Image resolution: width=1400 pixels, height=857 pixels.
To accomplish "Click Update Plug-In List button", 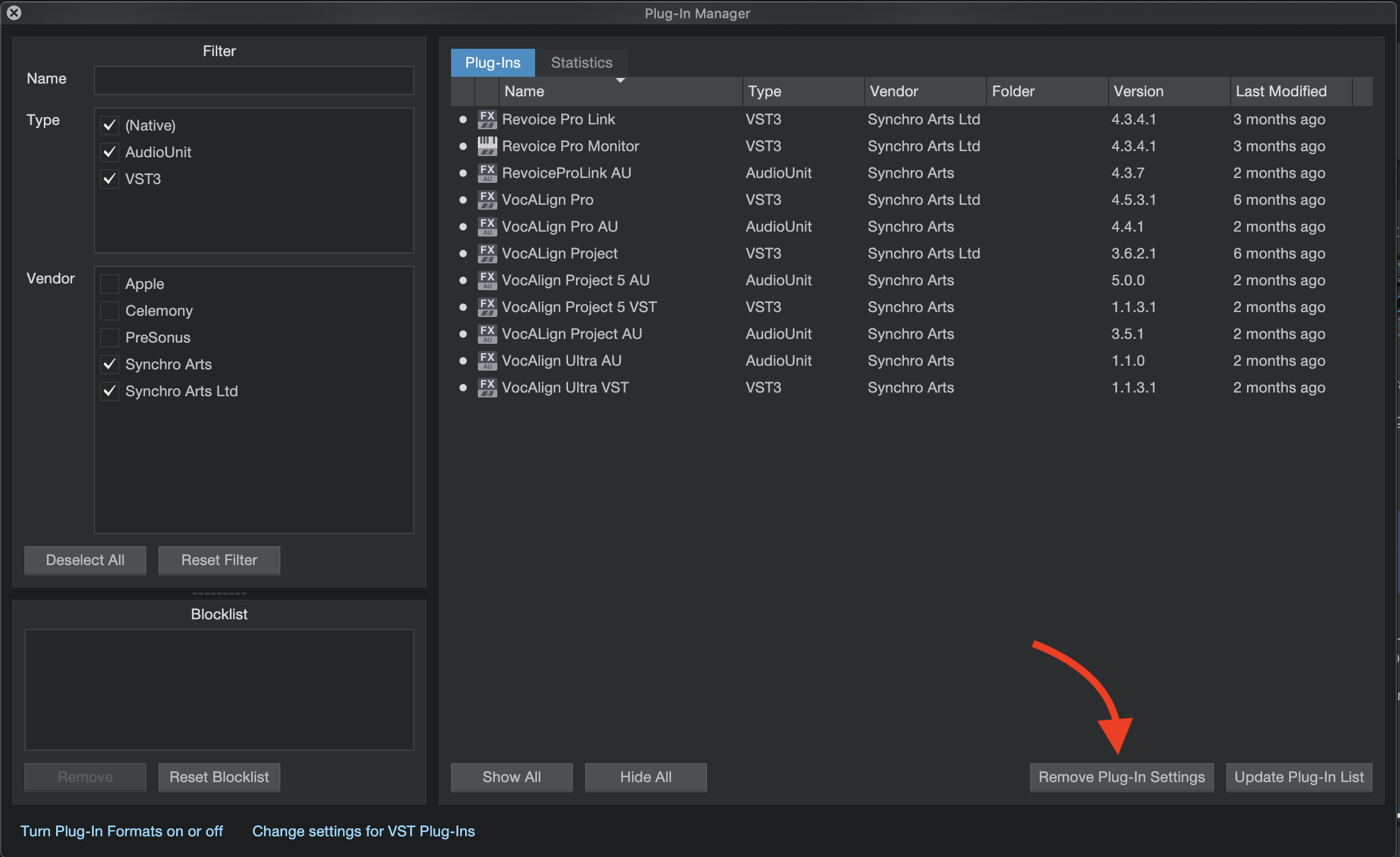I will coord(1299,777).
